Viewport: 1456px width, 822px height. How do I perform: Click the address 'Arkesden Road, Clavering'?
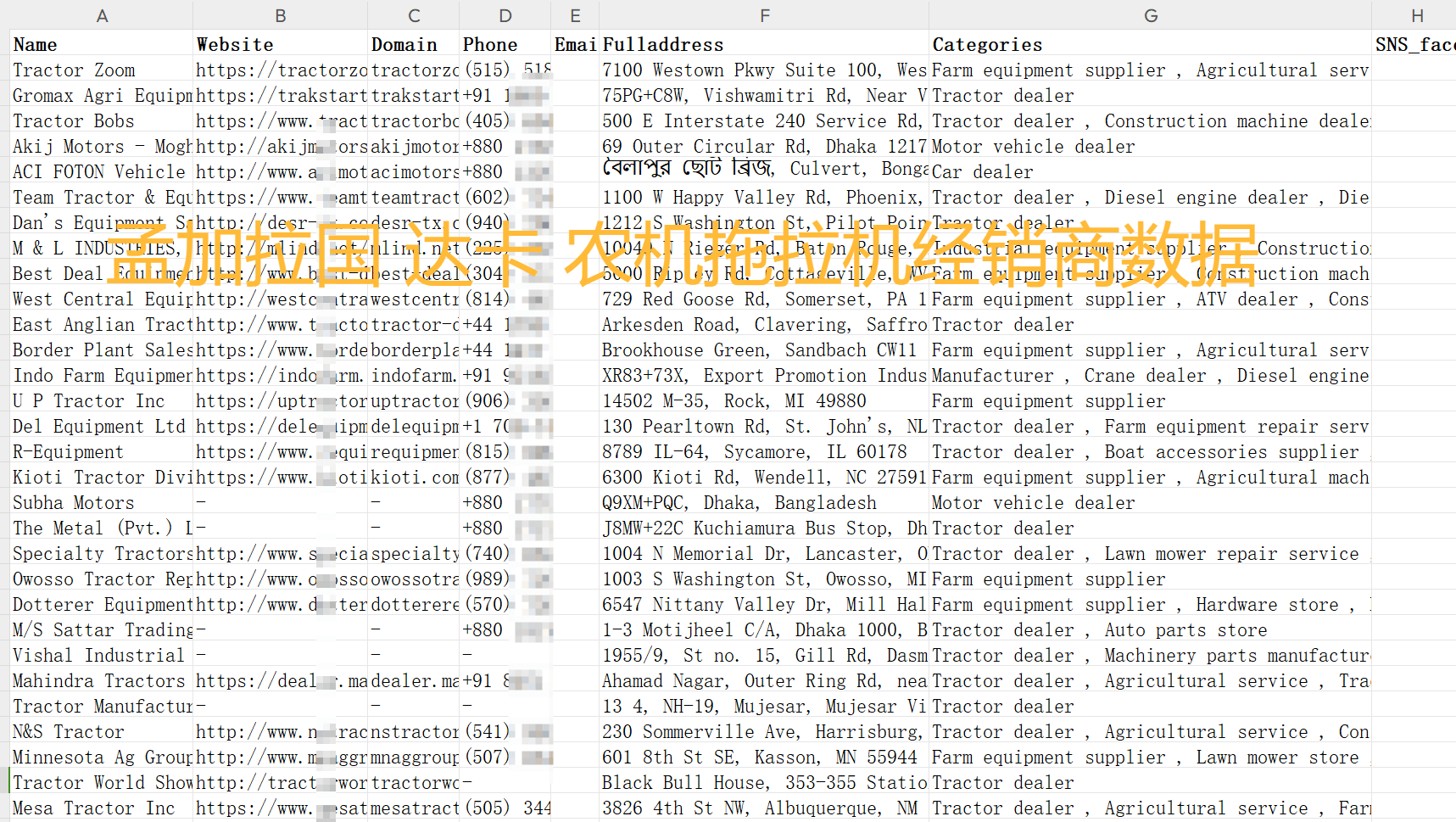(x=764, y=324)
